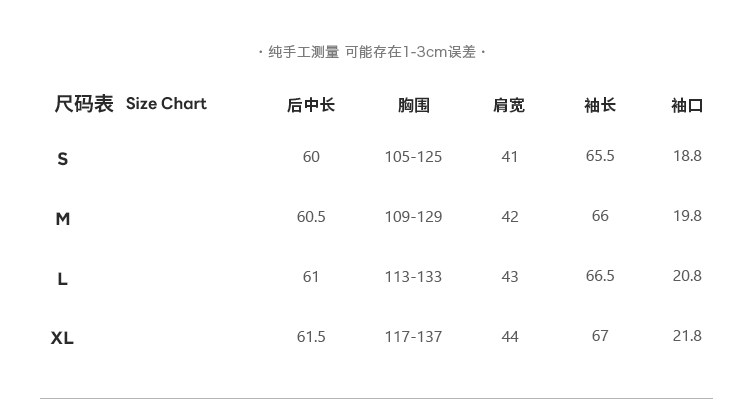Select the 后中长 column header

point(311,105)
